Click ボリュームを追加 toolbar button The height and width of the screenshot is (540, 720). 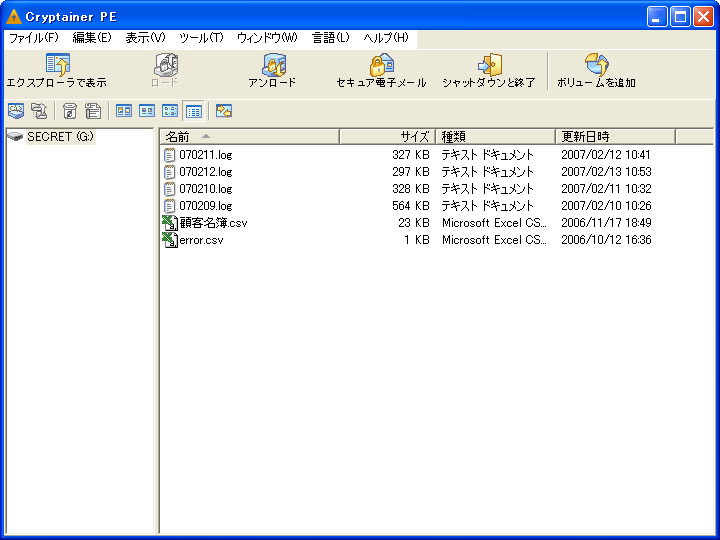tap(596, 71)
